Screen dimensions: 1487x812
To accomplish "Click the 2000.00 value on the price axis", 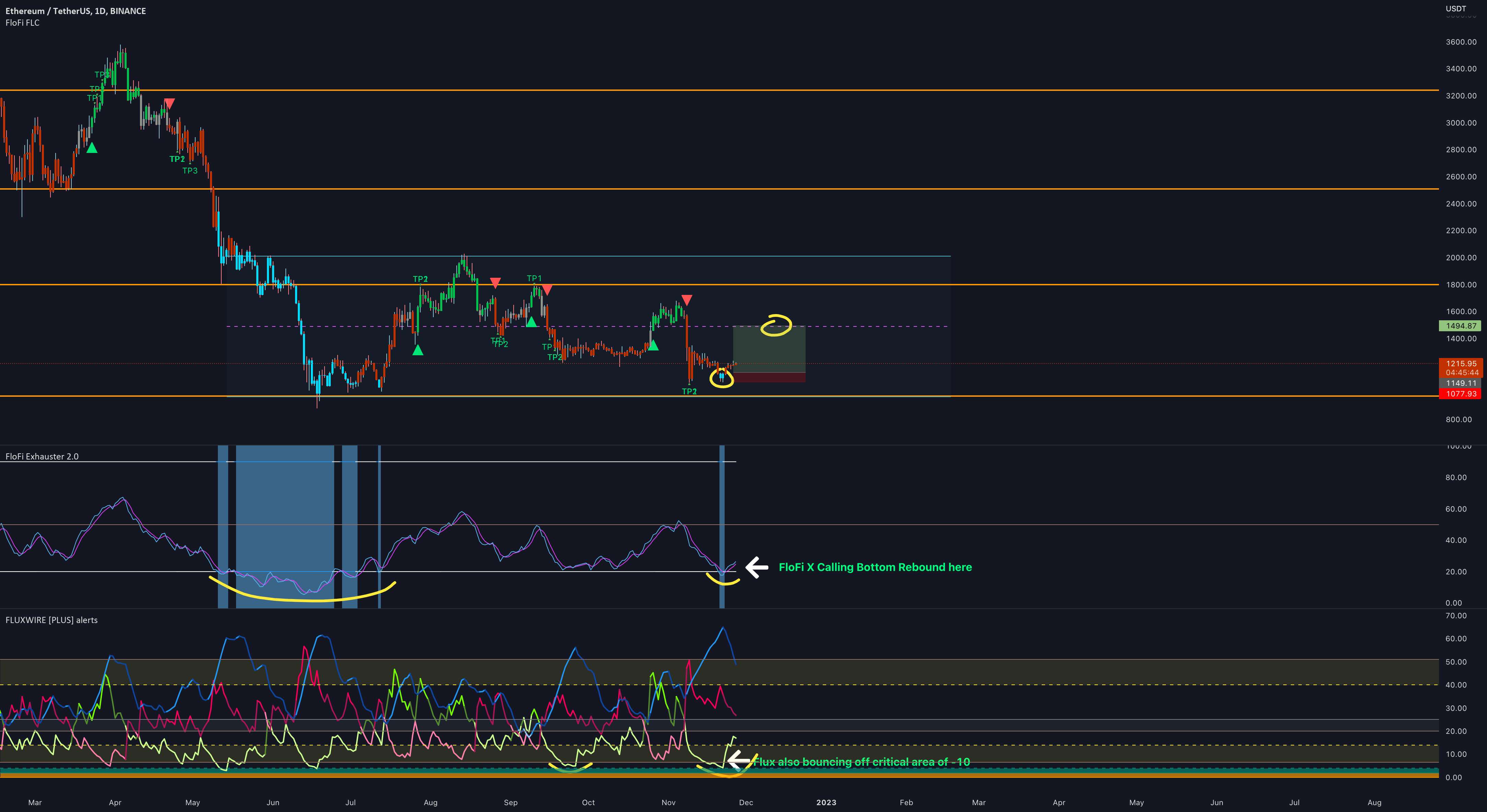I will click(x=1461, y=258).
